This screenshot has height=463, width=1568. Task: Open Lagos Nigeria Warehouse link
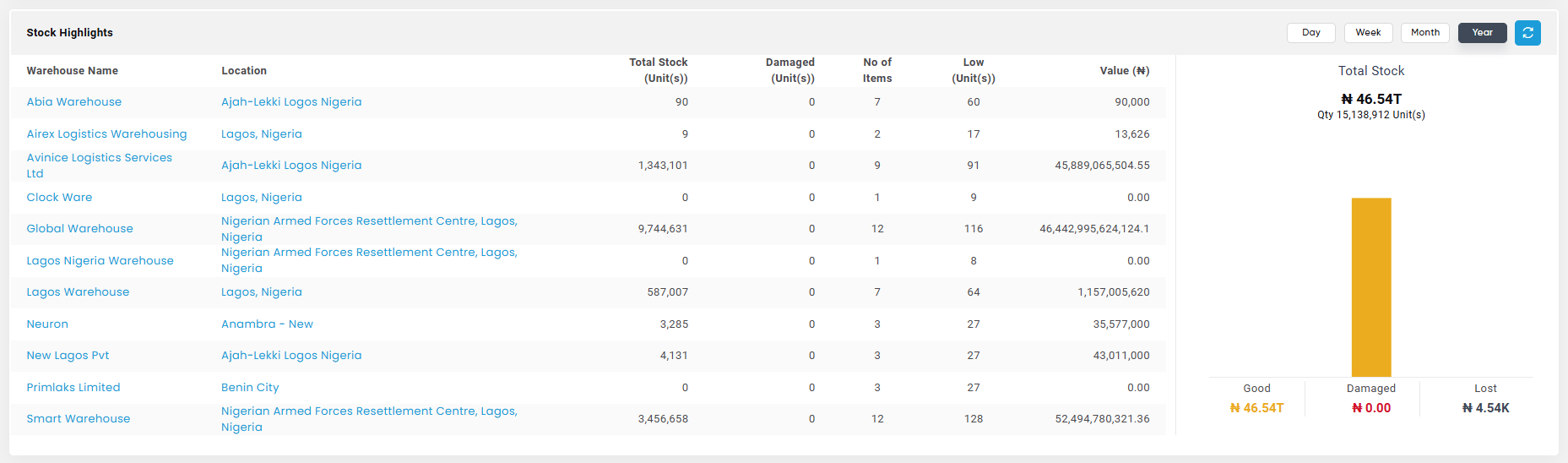(x=100, y=261)
